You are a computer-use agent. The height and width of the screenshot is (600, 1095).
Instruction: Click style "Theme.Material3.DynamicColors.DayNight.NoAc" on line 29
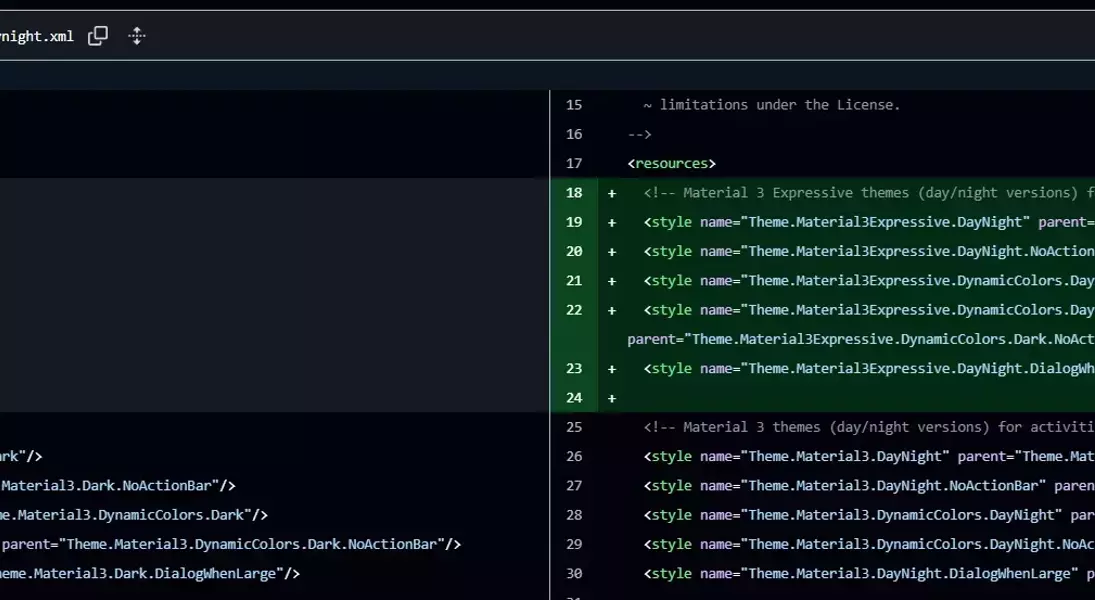click(x=869, y=545)
